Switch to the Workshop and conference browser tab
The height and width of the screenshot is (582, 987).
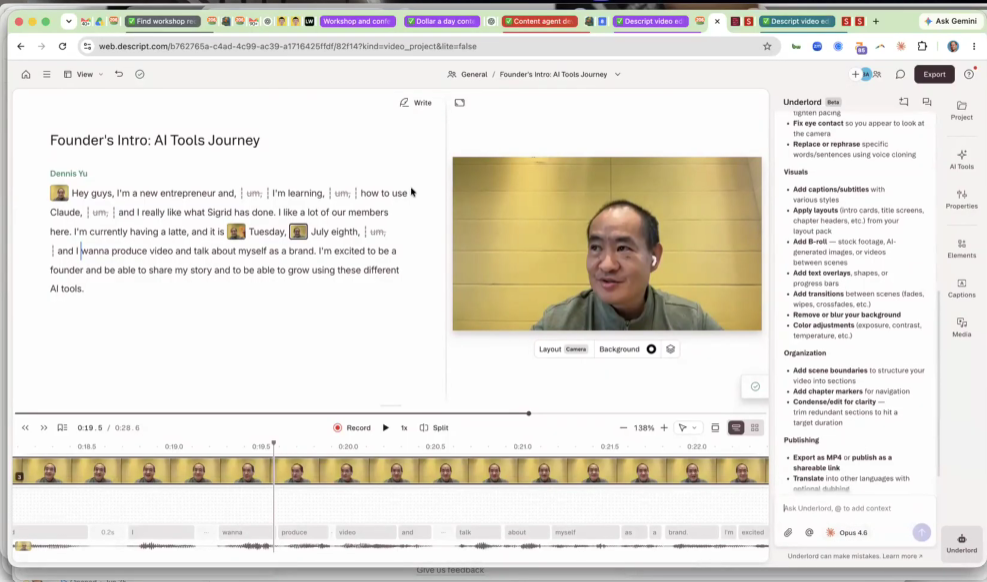tap(358, 21)
